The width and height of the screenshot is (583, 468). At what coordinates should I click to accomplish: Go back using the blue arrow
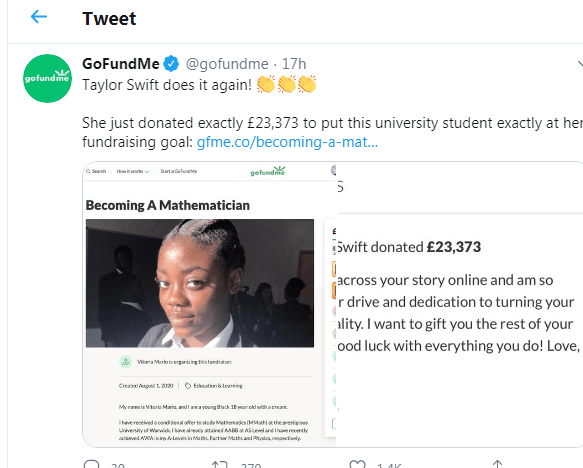(x=39, y=17)
